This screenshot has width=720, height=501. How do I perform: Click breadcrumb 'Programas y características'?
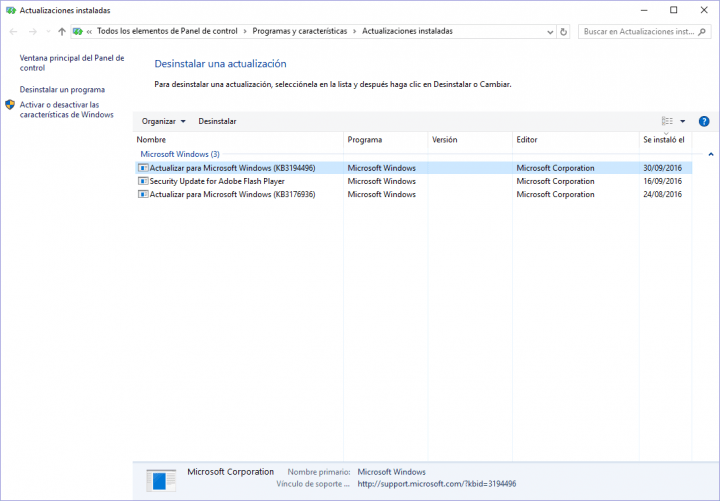(x=300, y=31)
